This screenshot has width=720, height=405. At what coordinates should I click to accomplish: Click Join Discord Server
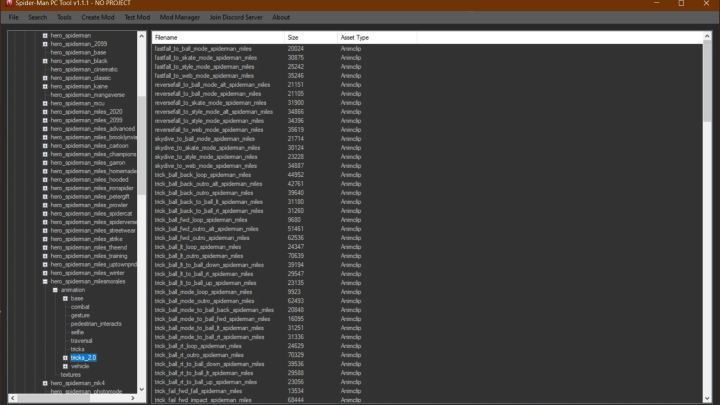click(236, 17)
